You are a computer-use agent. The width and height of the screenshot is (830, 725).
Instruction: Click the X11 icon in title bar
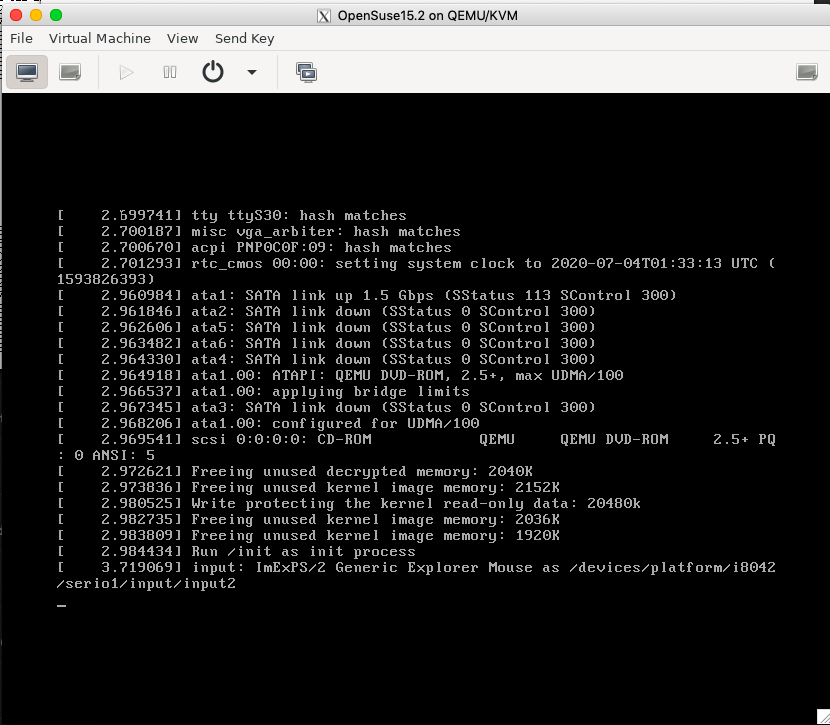click(324, 16)
